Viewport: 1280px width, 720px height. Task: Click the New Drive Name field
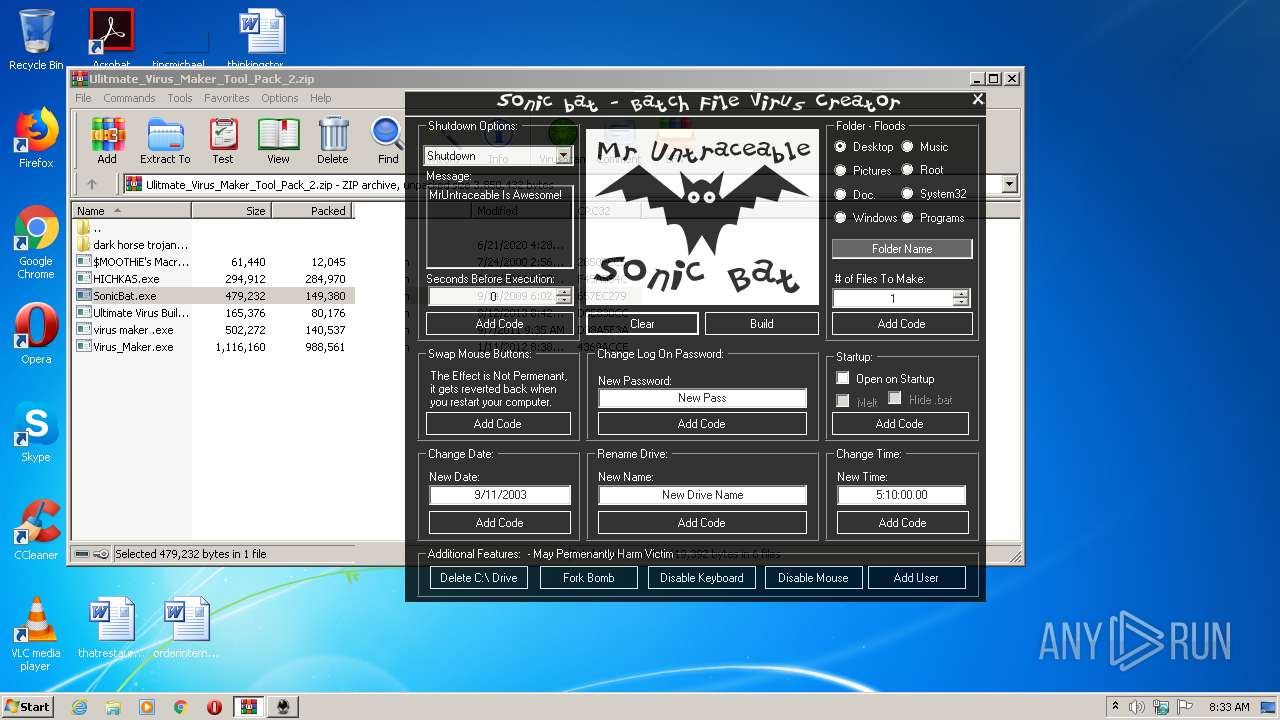coord(702,495)
